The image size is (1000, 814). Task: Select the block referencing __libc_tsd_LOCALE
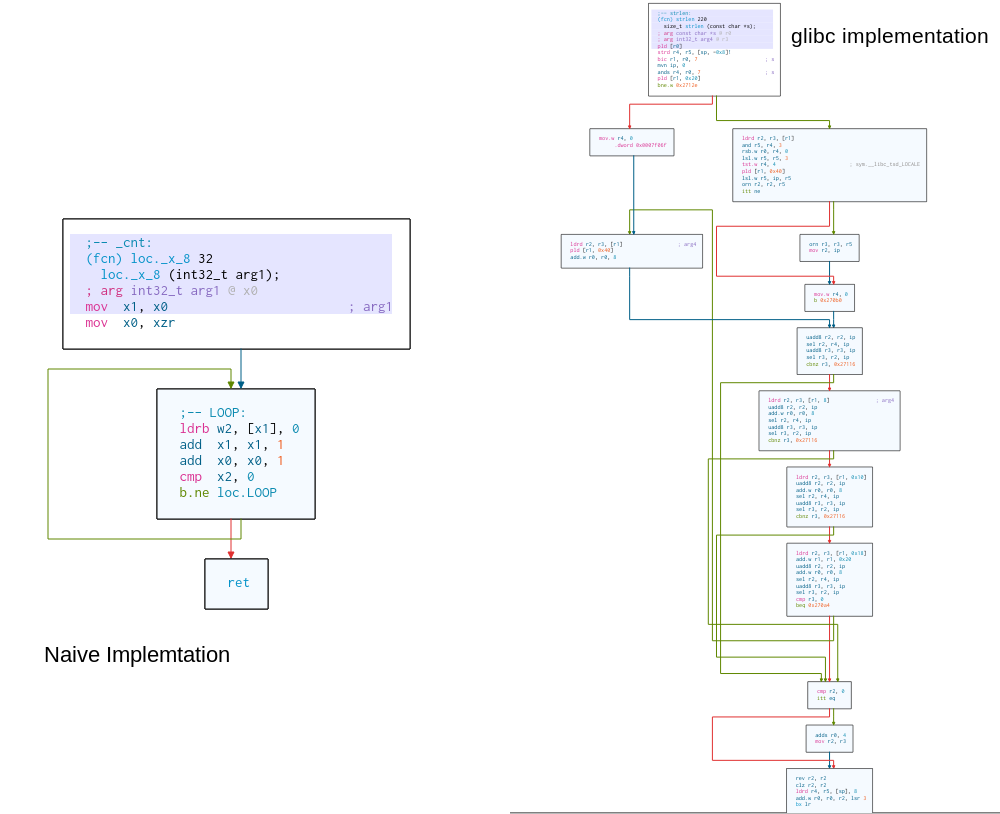[829, 165]
